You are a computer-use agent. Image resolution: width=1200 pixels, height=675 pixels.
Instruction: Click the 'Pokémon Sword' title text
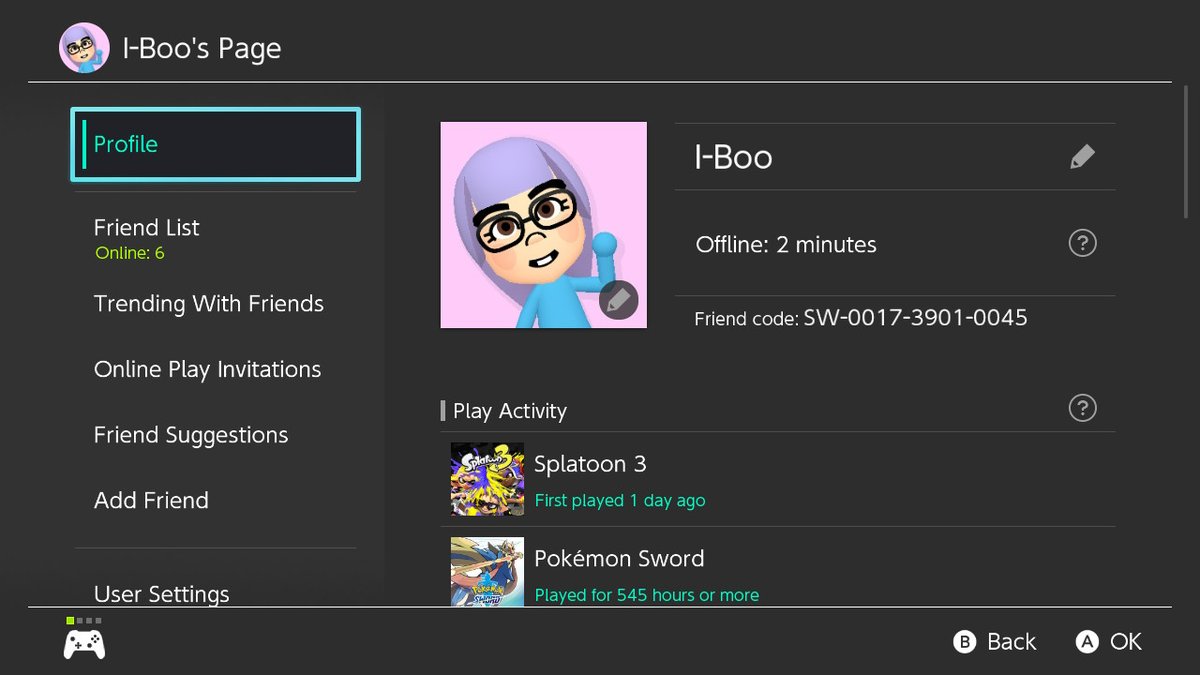(619, 558)
